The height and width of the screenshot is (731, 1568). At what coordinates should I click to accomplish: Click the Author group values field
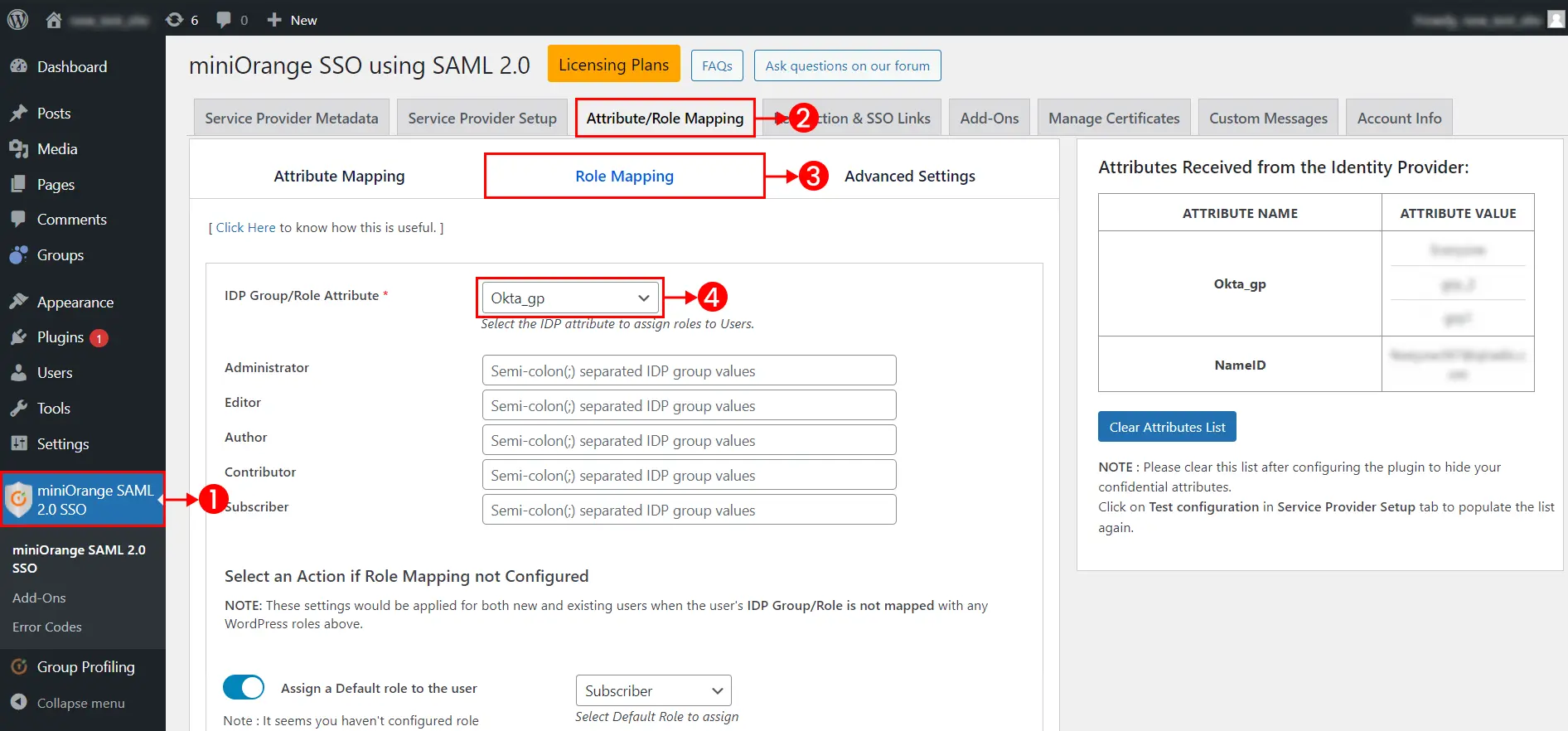[689, 440]
